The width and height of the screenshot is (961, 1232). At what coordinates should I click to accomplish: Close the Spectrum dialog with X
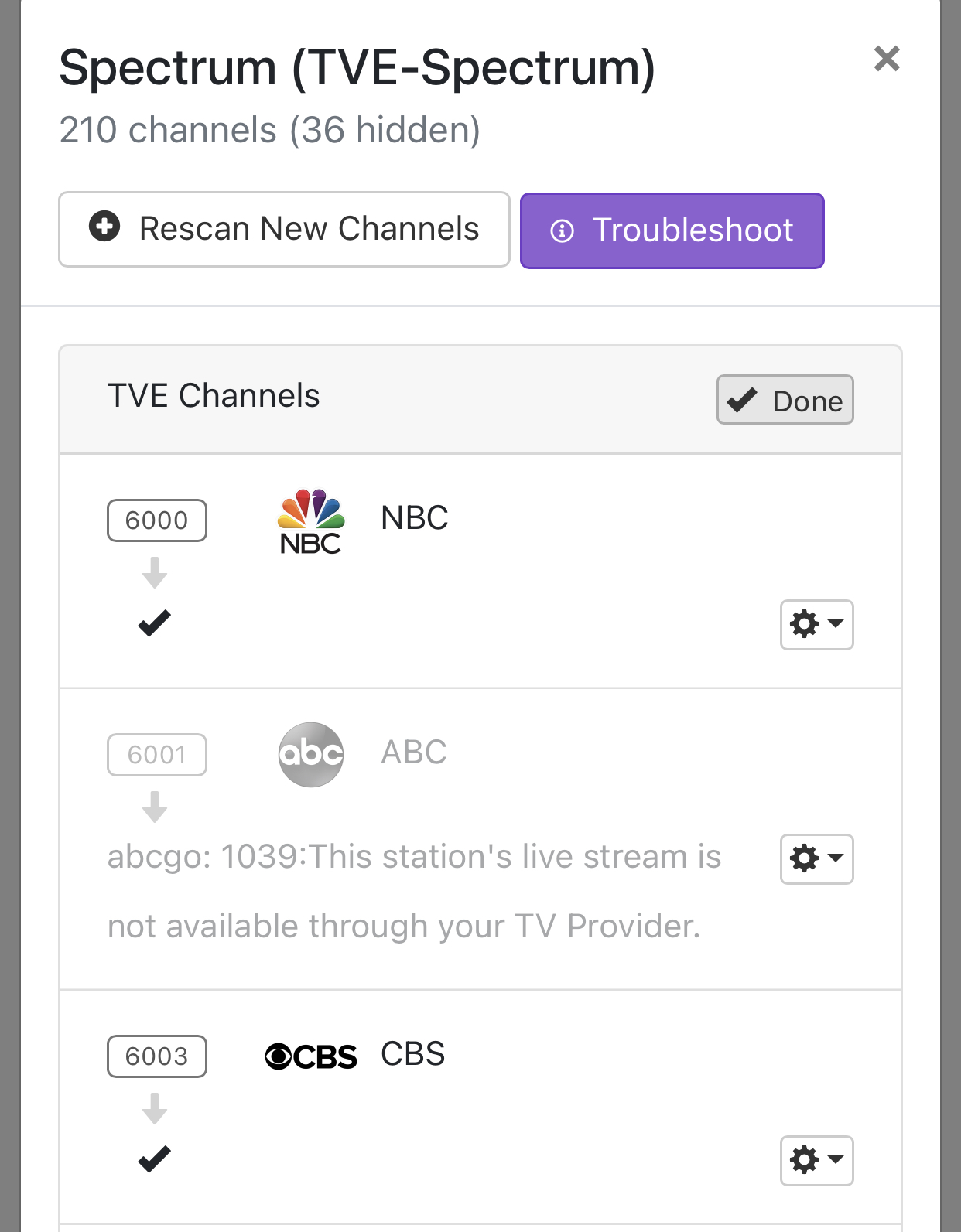coord(887,59)
